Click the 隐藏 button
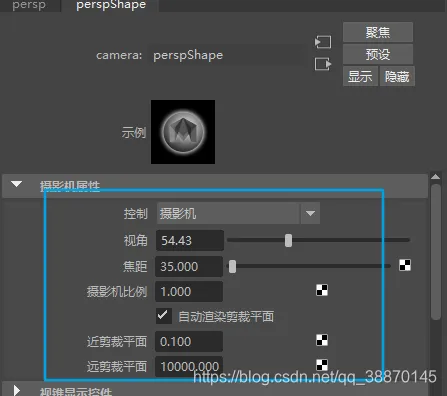The width and height of the screenshot is (447, 396). tap(397, 76)
